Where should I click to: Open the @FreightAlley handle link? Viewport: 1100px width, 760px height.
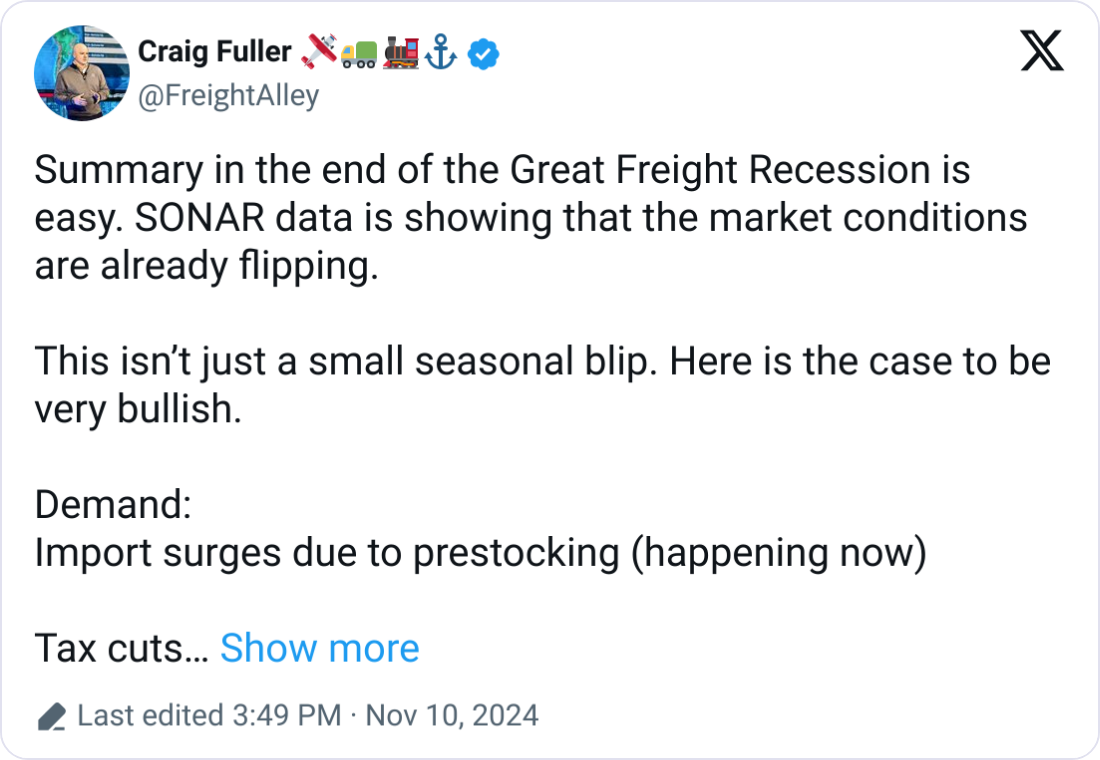pyautogui.click(x=229, y=95)
